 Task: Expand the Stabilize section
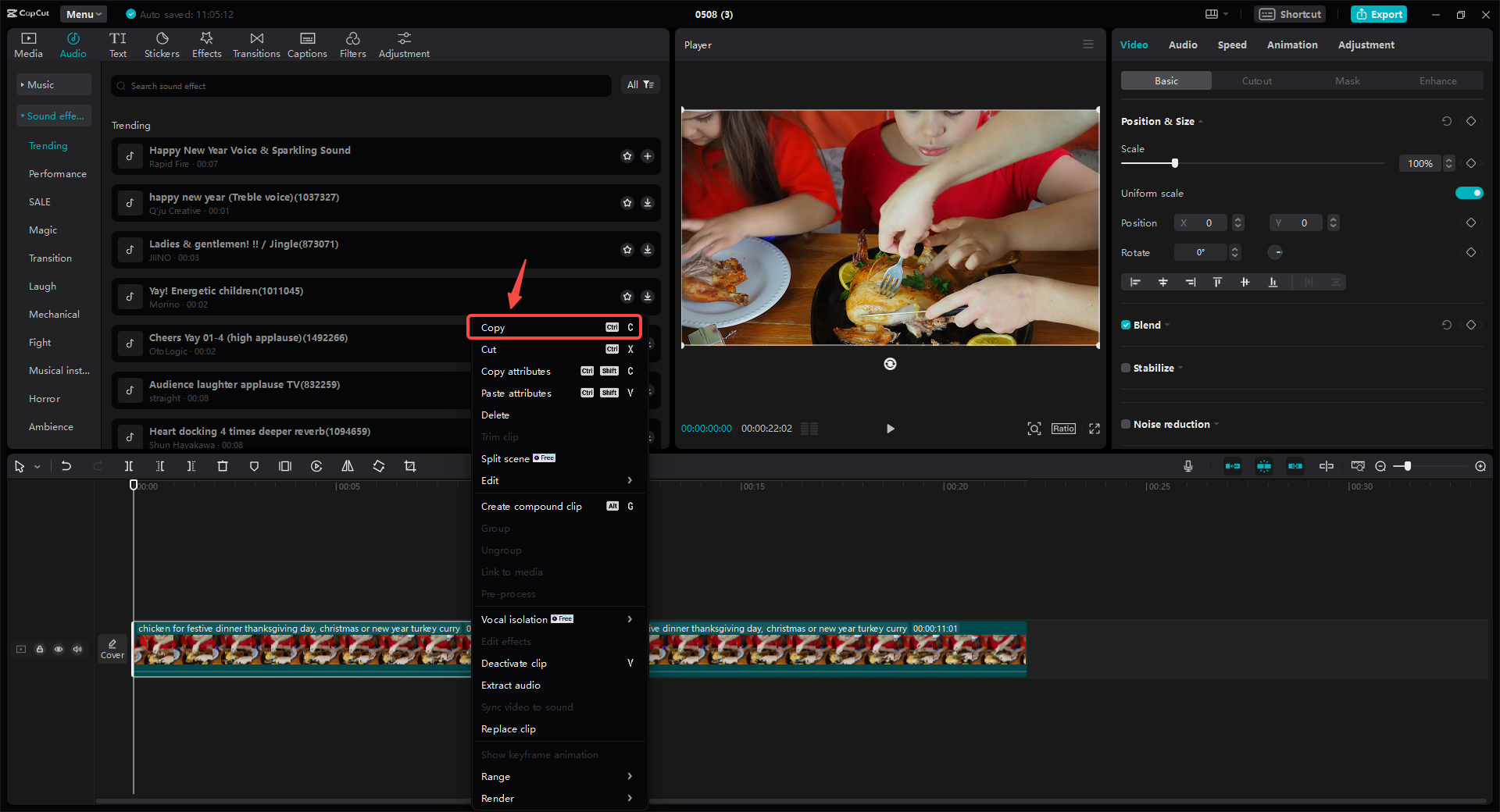point(1180,368)
